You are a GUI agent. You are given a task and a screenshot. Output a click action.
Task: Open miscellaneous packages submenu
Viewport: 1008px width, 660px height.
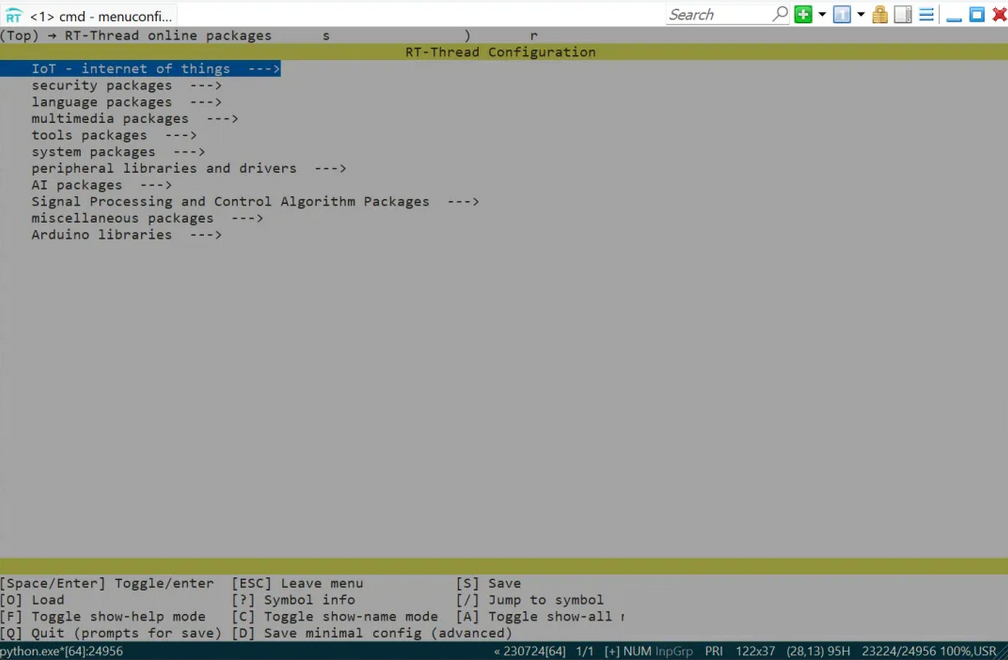[x=147, y=219]
